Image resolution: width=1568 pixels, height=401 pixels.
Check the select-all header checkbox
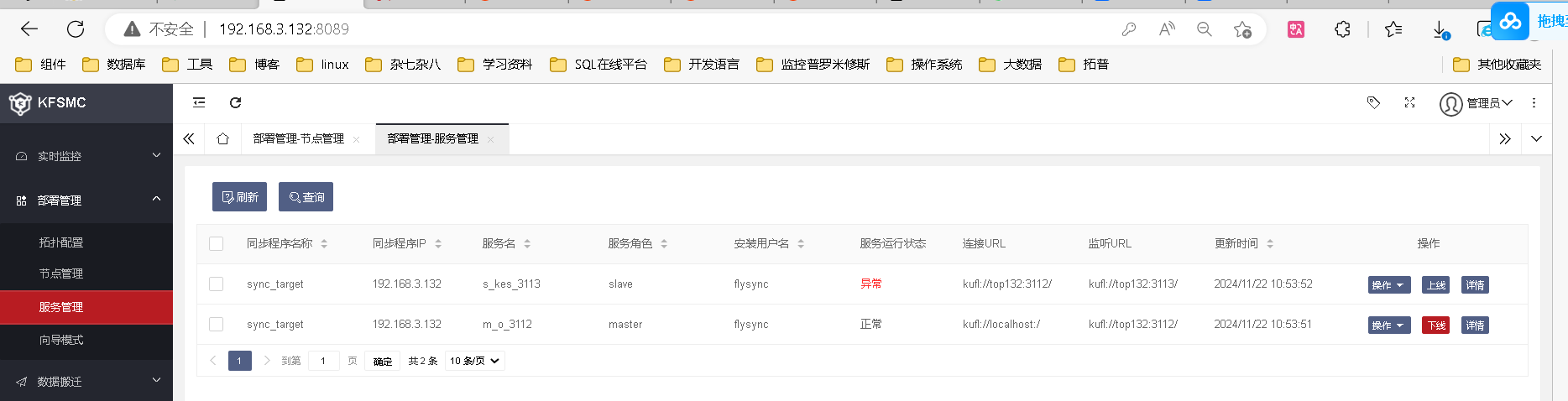[x=217, y=243]
